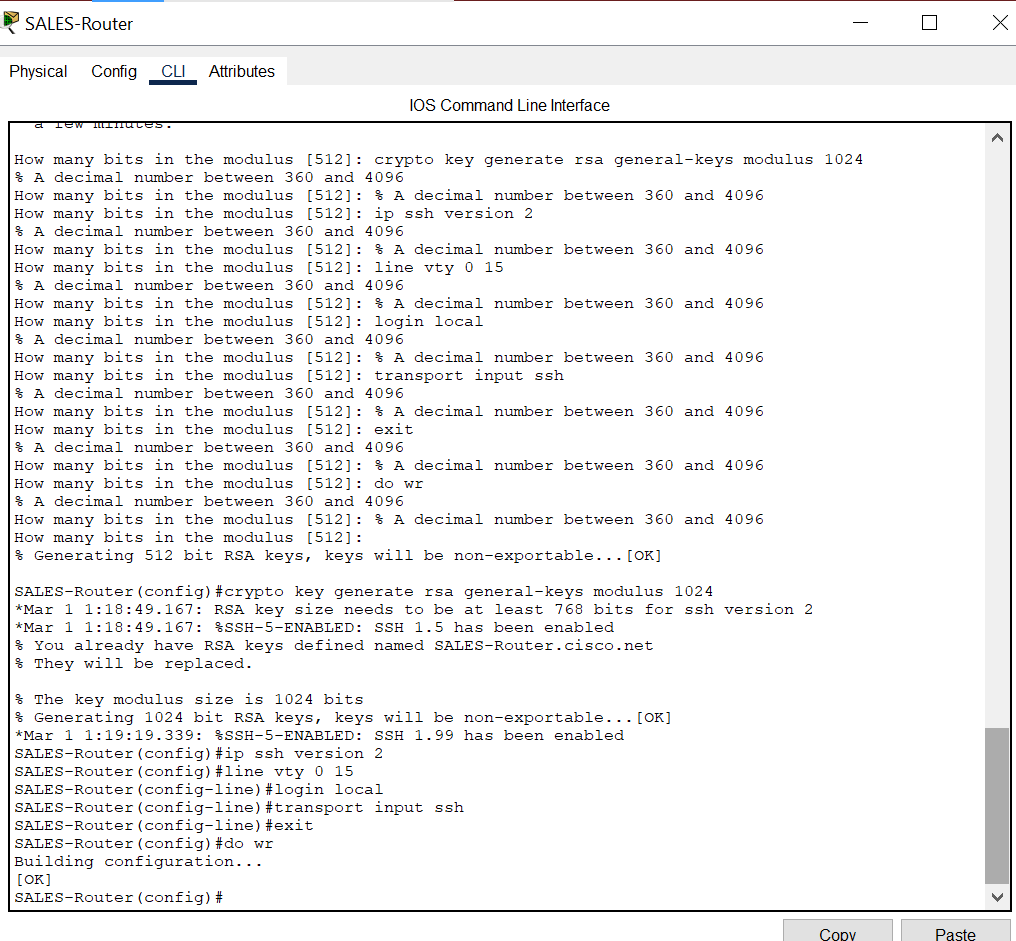Click 'Generating 1024 bit RSA keys' line
This screenshot has height=941, width=1016.
343,718
